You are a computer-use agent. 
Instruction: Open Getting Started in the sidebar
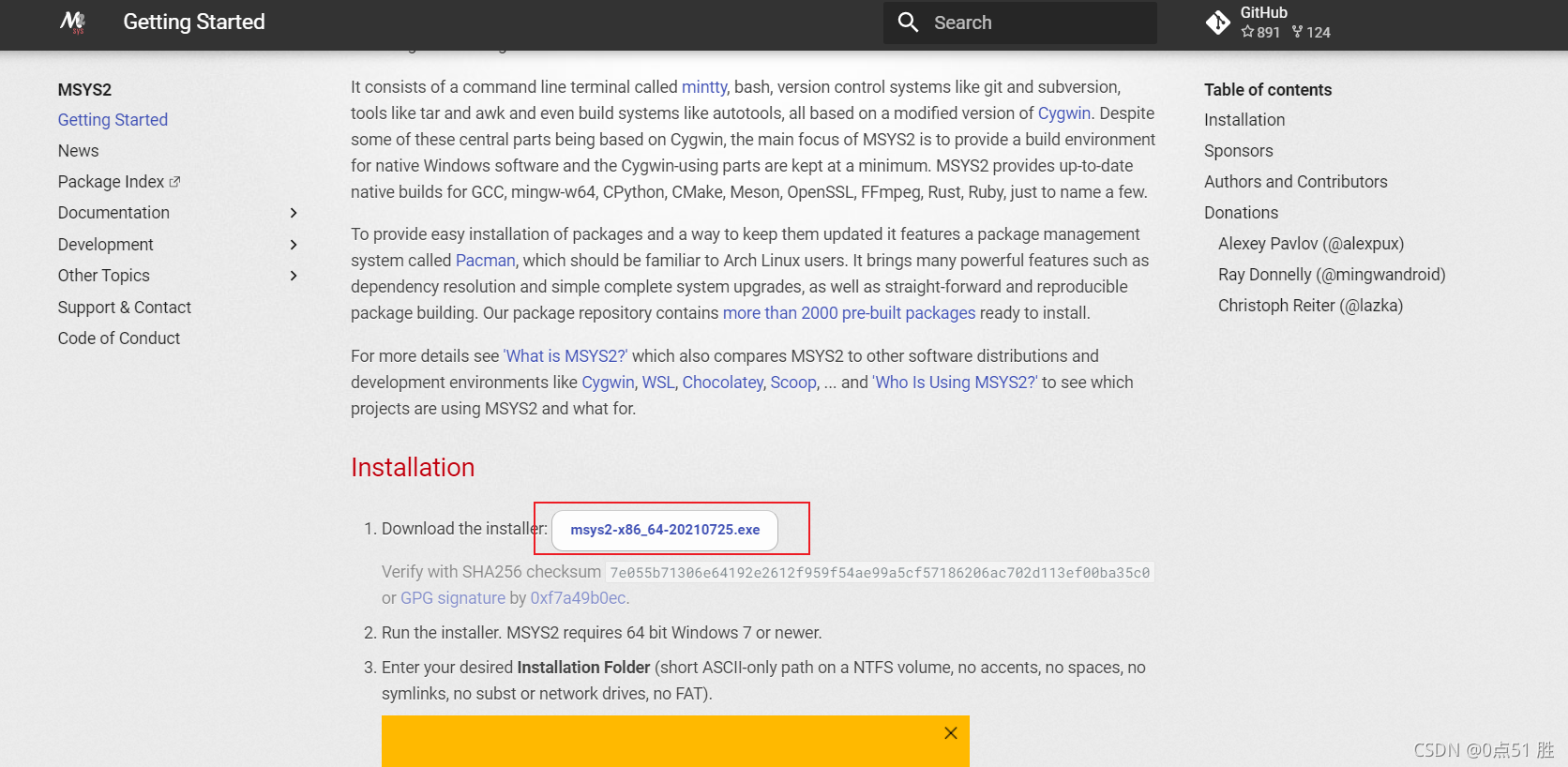pyautogui.click(x=113, y=120)
